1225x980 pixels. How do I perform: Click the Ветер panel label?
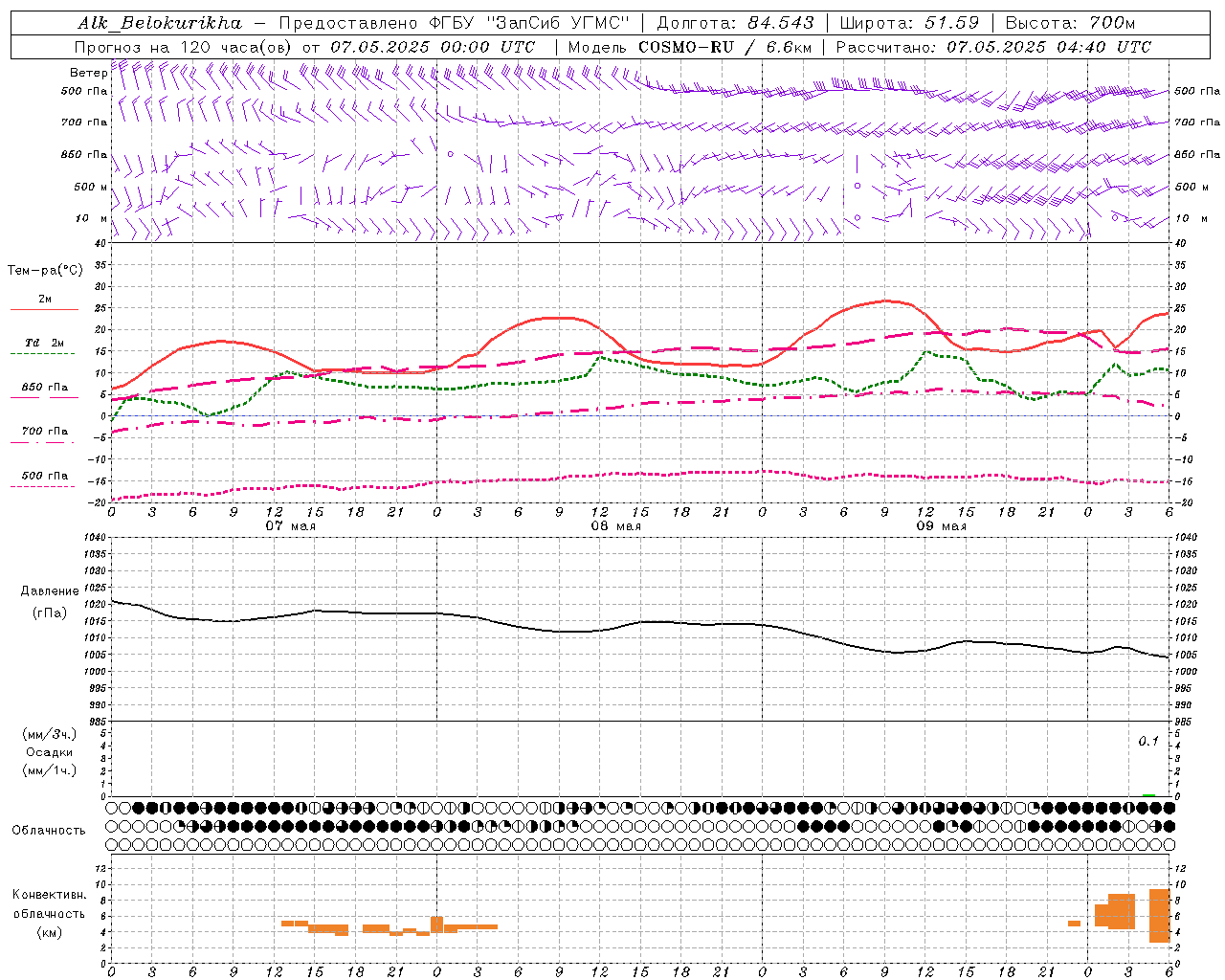coord(88,73)
